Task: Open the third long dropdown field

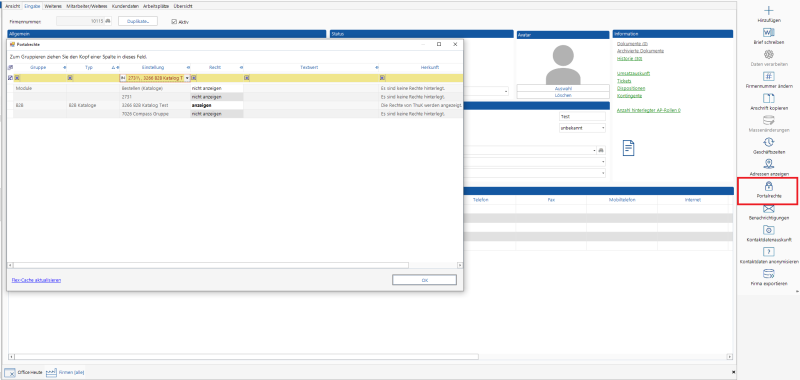Action: click(604, 173)
